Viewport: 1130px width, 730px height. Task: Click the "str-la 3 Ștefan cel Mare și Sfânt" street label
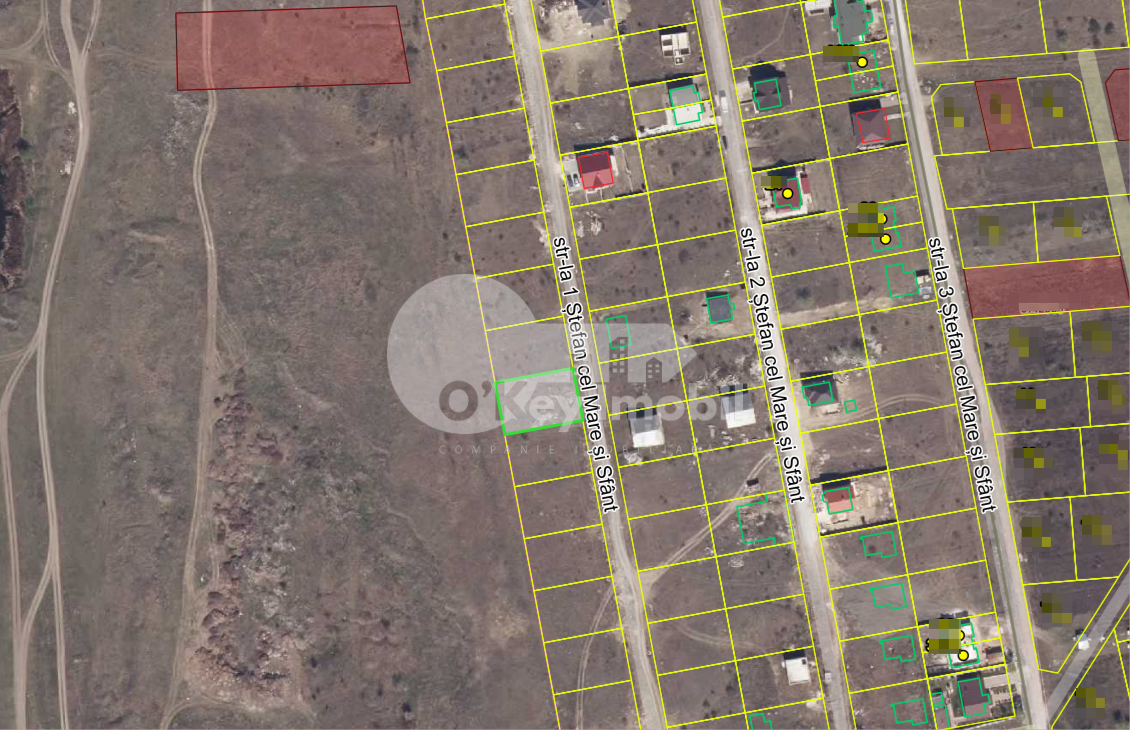coord(960,374)
